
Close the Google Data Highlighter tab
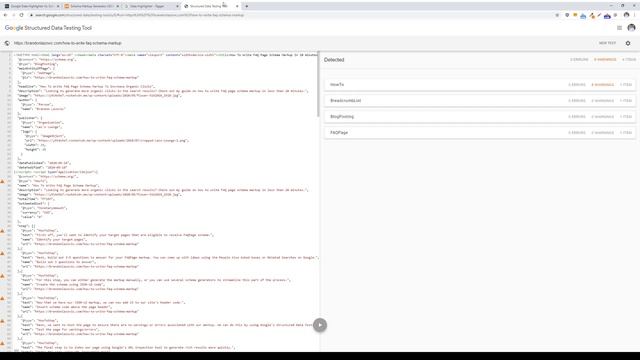(x=58, y=6)
